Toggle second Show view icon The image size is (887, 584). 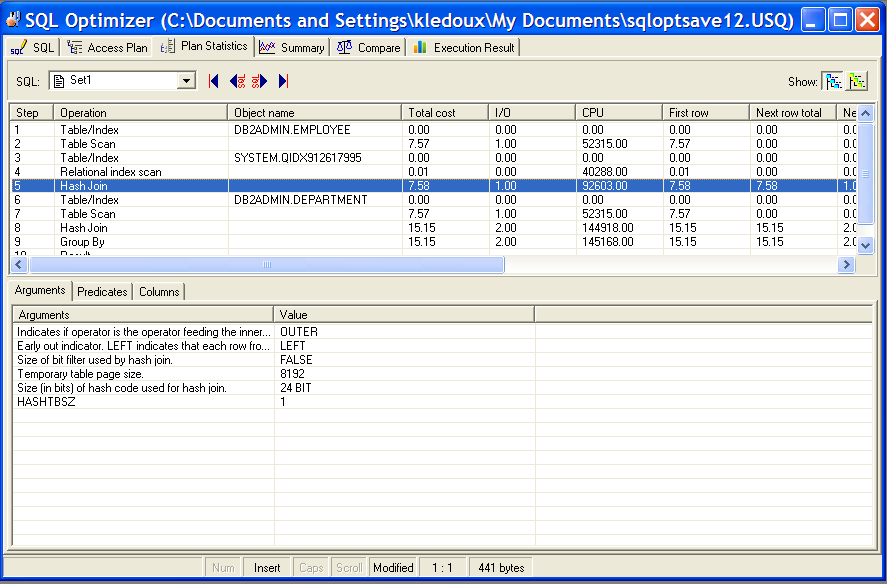pos(858,81)
